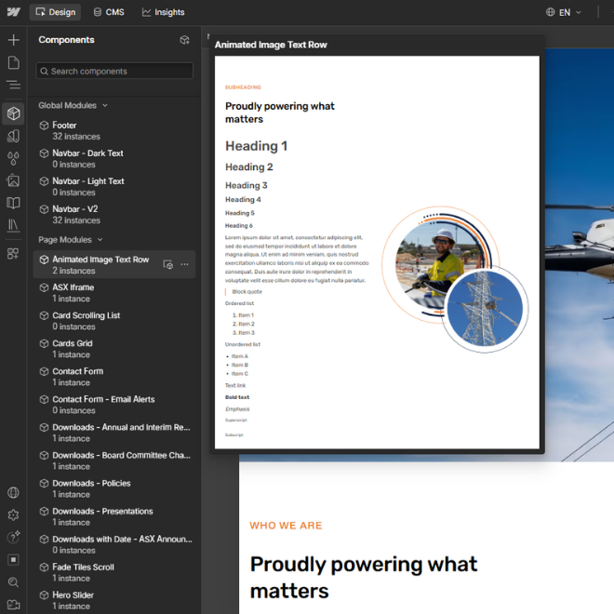Open the Variables droplets icon
The height and width of the screenshot is (614, 614).
(13, 158)
